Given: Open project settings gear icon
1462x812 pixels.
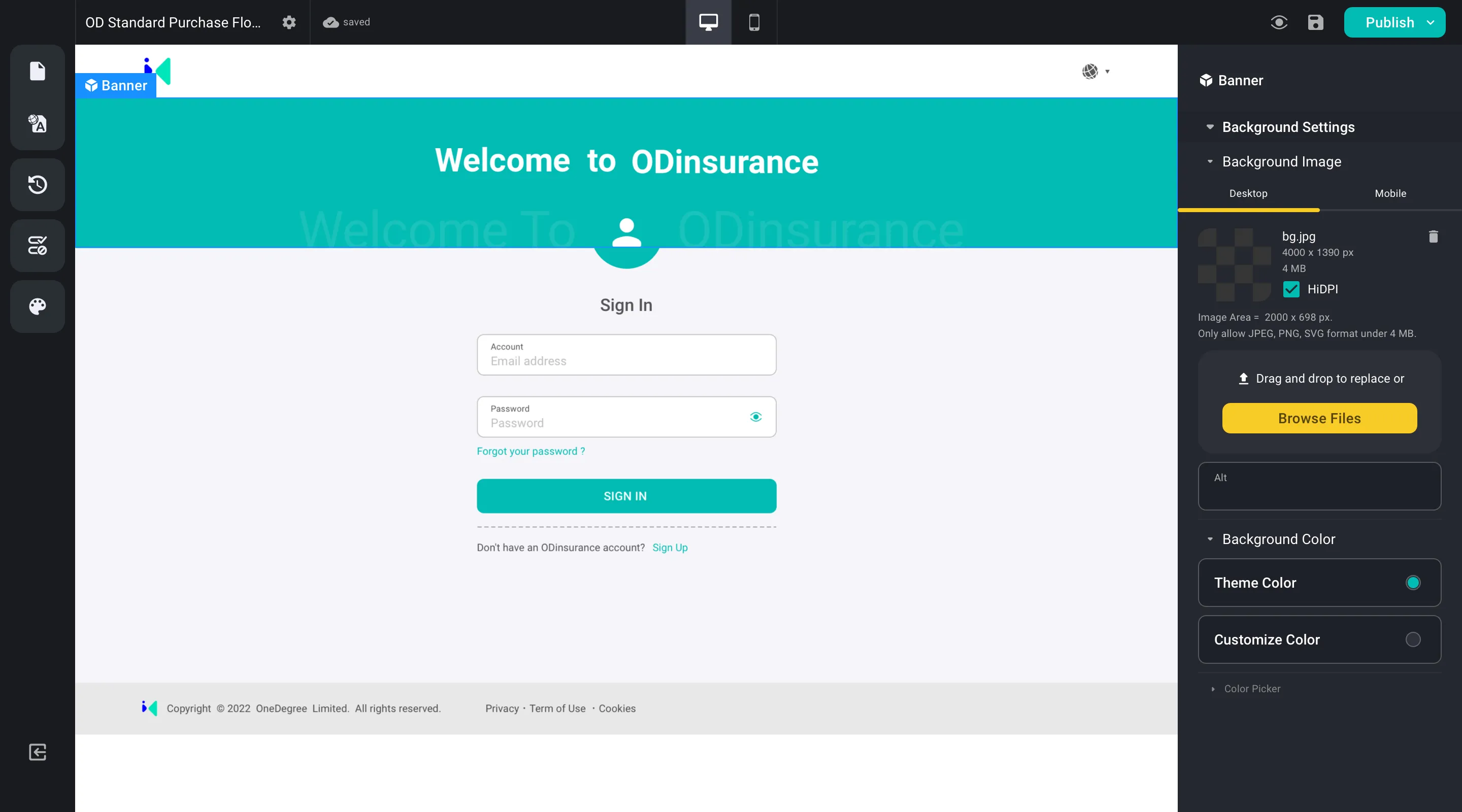Looking at the screenshot, I should pyautogui.click(x=289, y=22).
